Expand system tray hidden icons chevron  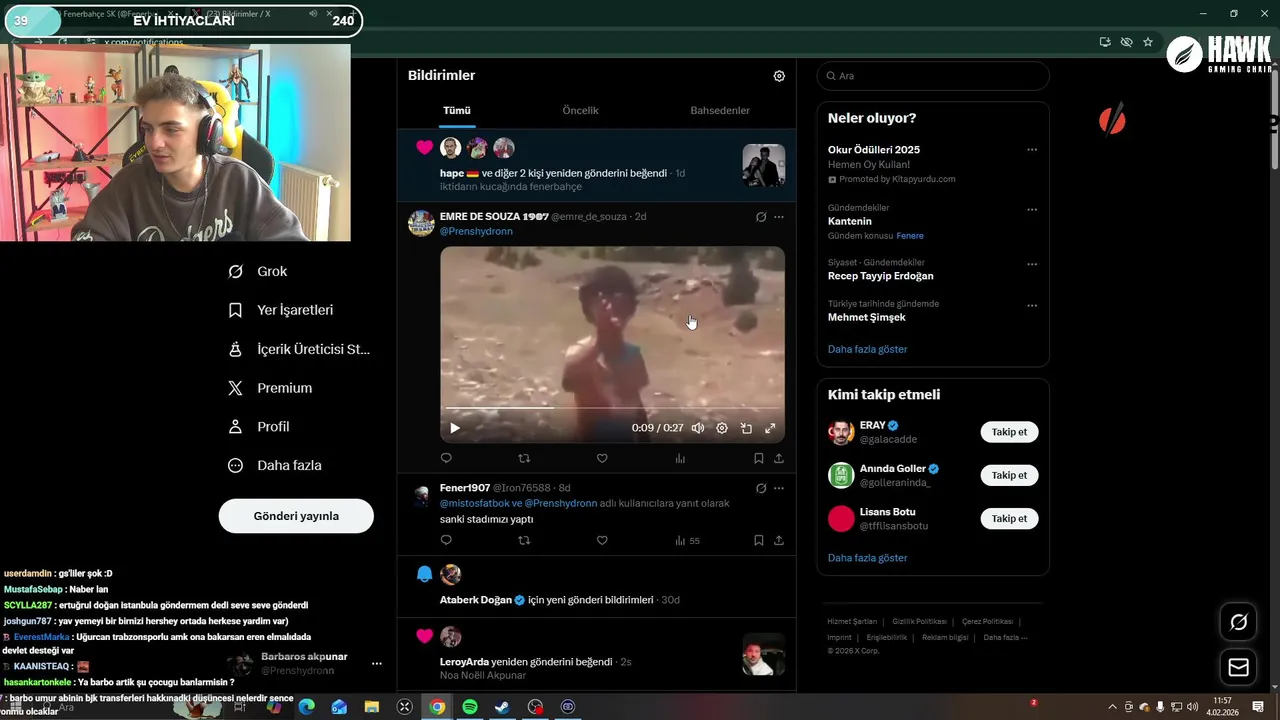(x=1114, y=707)
